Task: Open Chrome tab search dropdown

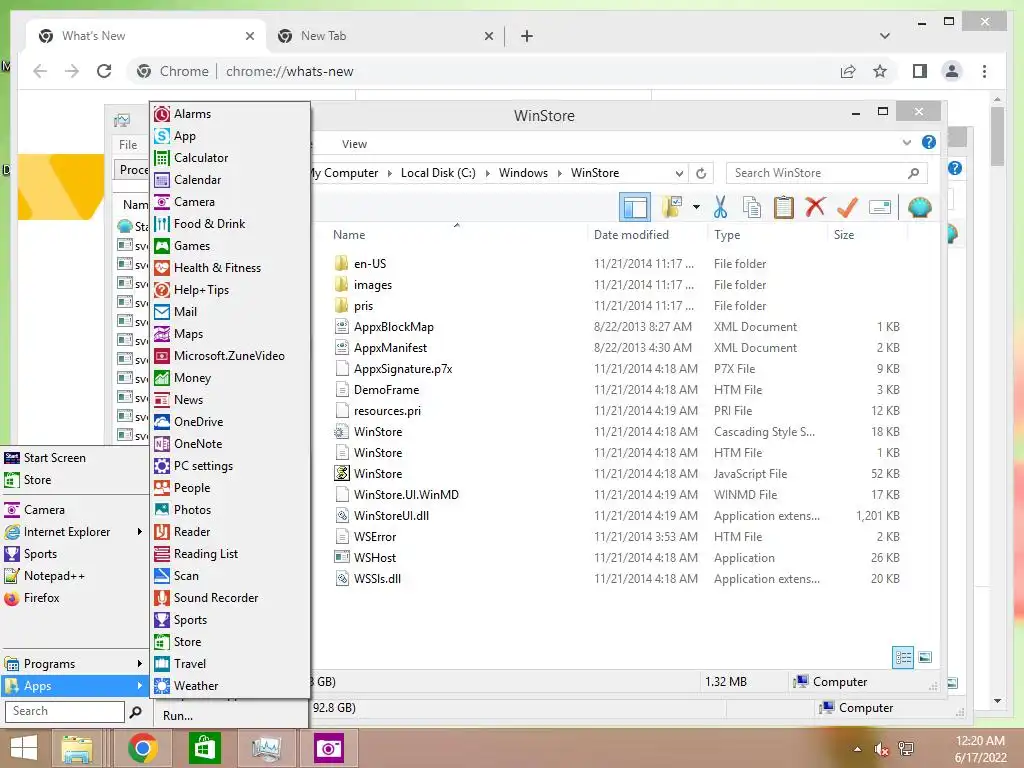Action: click(x=884, y=36)
